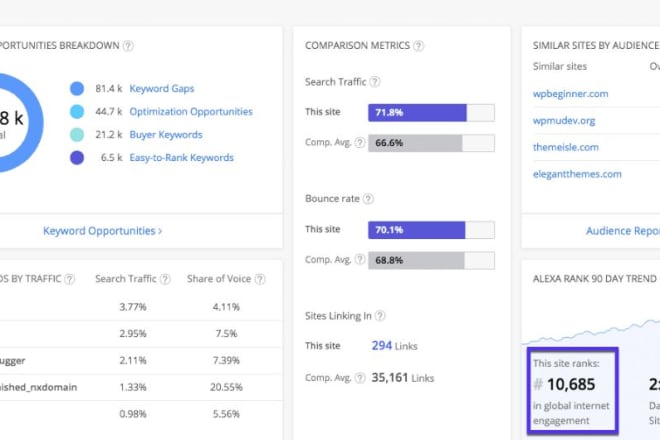This screenshot has width=660, height=440.
Task: Open themeisle.com similar site link
Action: click(x=565, y=147)
